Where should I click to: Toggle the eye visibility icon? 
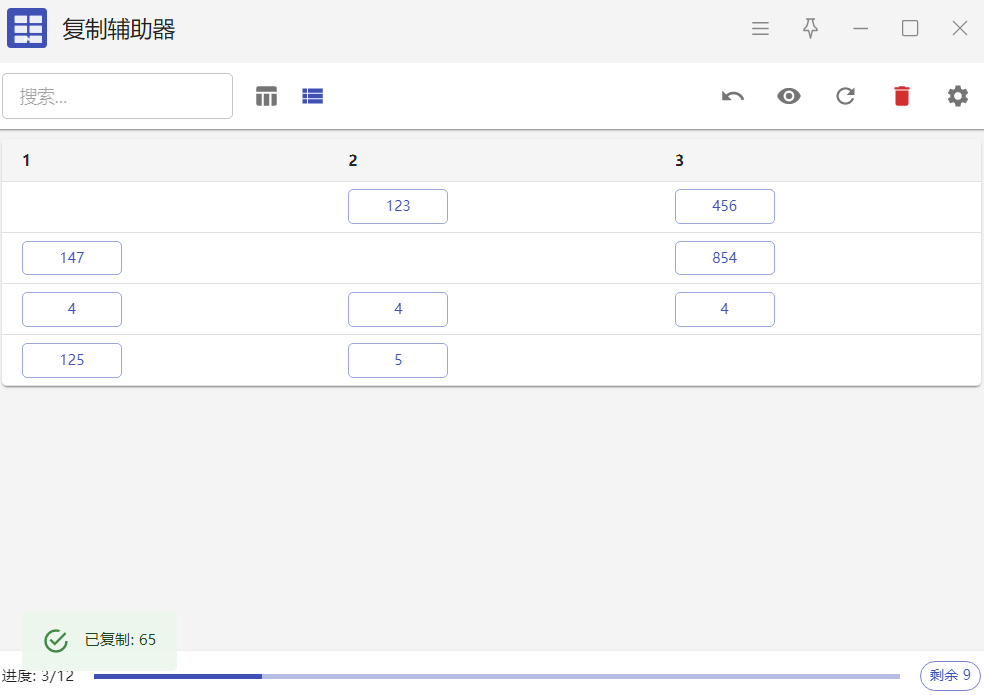point(789,96)
